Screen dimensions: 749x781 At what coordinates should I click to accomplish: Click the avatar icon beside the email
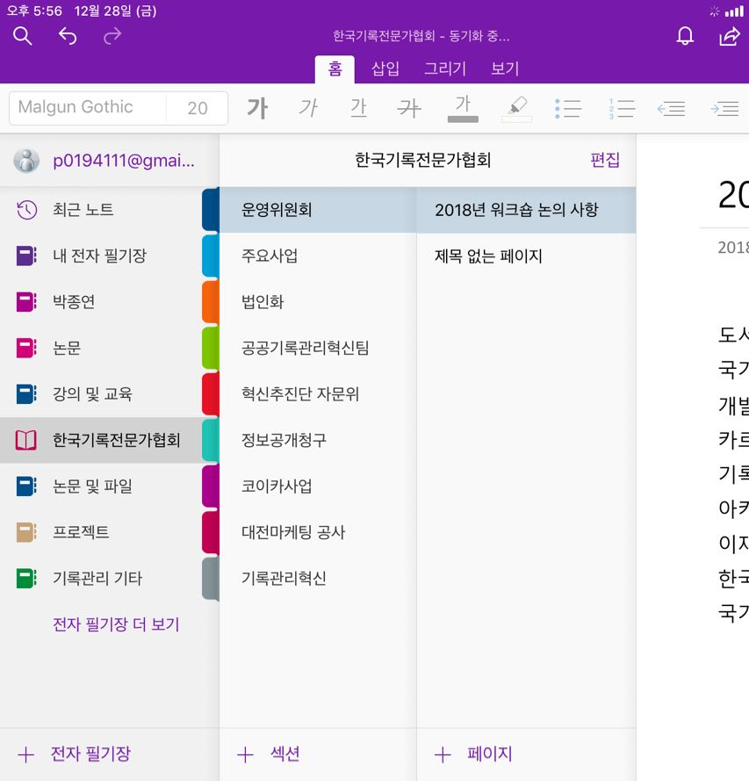(x=26, y=161)
